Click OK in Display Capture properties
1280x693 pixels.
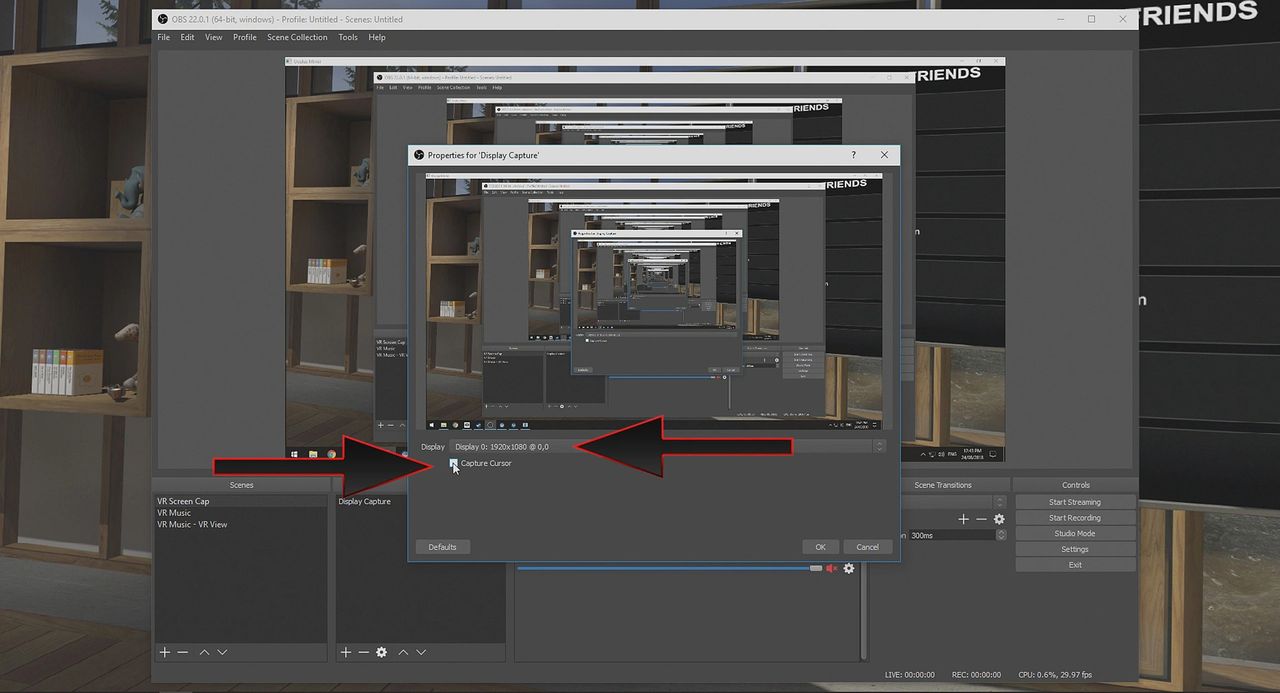coord(820,547)
